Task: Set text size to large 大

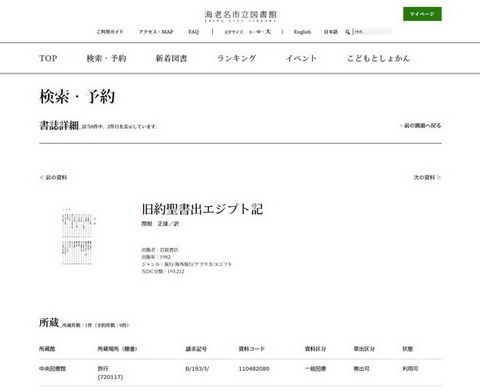Action: pos(268,32)
